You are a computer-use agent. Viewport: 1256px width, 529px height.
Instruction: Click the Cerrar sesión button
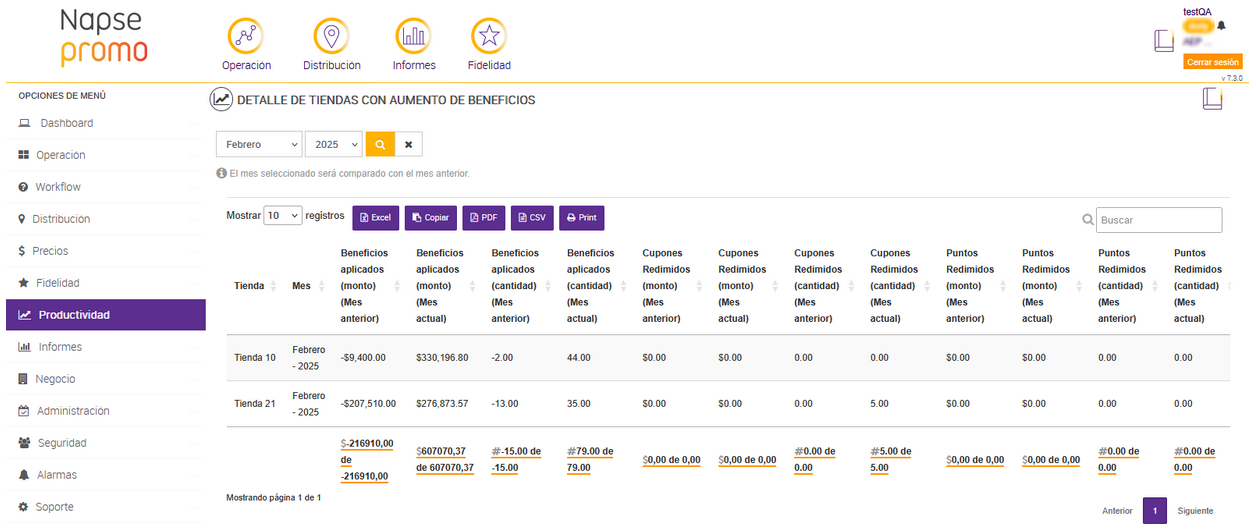pyautogui.click(x=1212, y=62)
